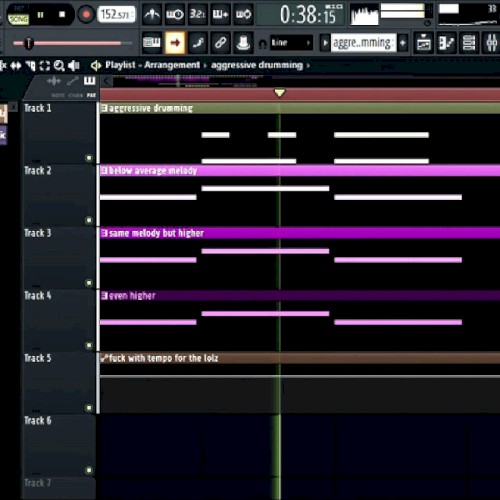
Task: Pause playback with the pause button
Action: click(x=40, y=15)
